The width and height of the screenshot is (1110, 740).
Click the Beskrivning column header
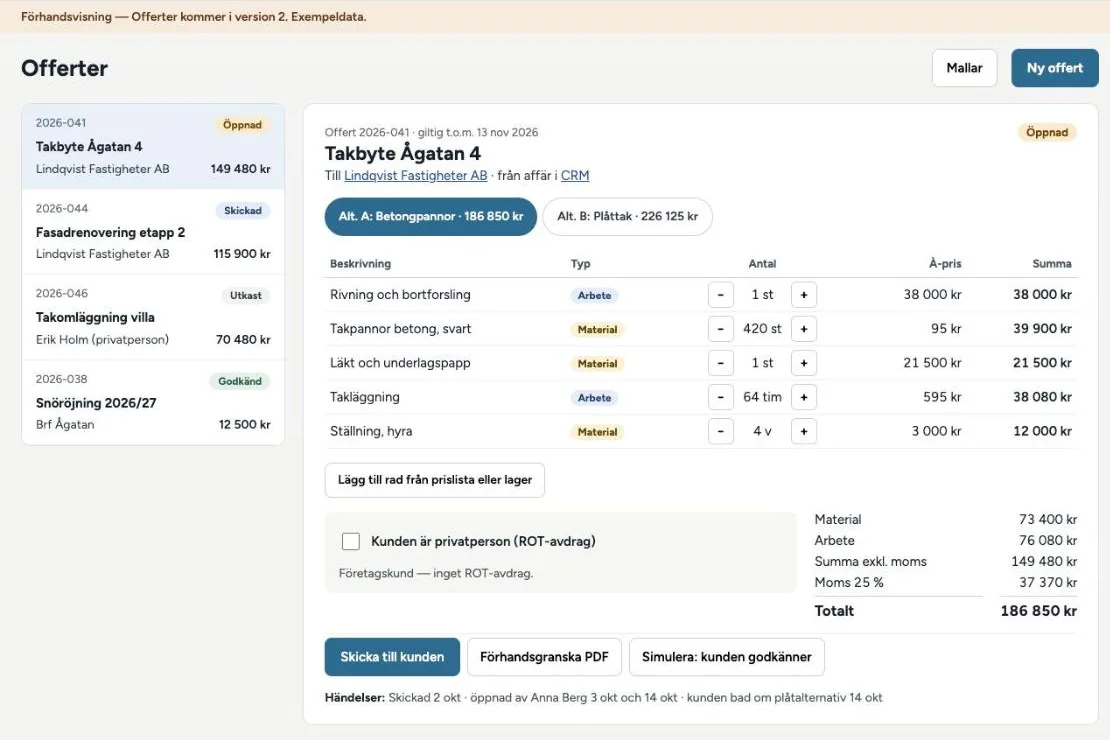tap(360, 263)
